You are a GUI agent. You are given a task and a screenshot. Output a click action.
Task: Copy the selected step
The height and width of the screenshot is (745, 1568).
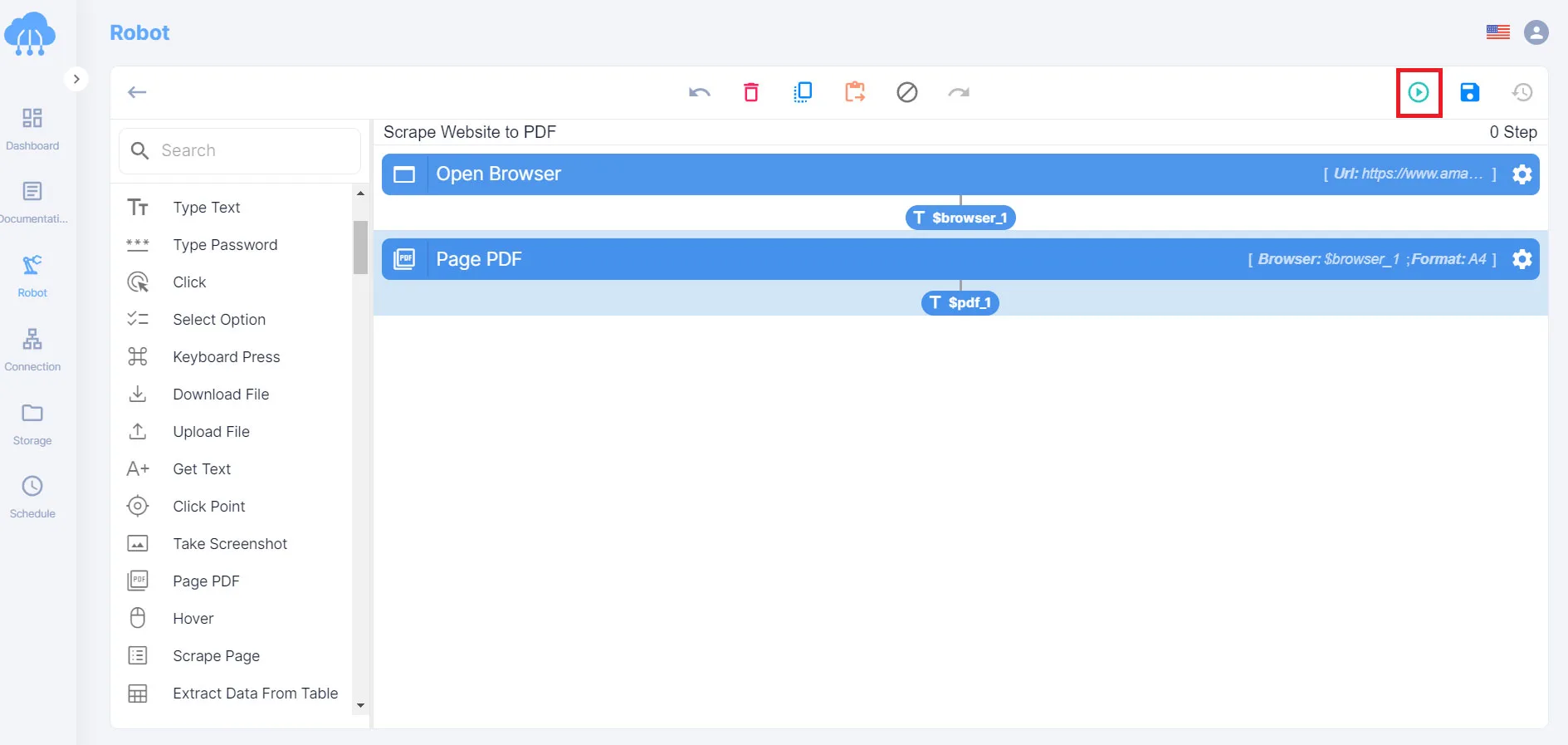coord(803,92)
